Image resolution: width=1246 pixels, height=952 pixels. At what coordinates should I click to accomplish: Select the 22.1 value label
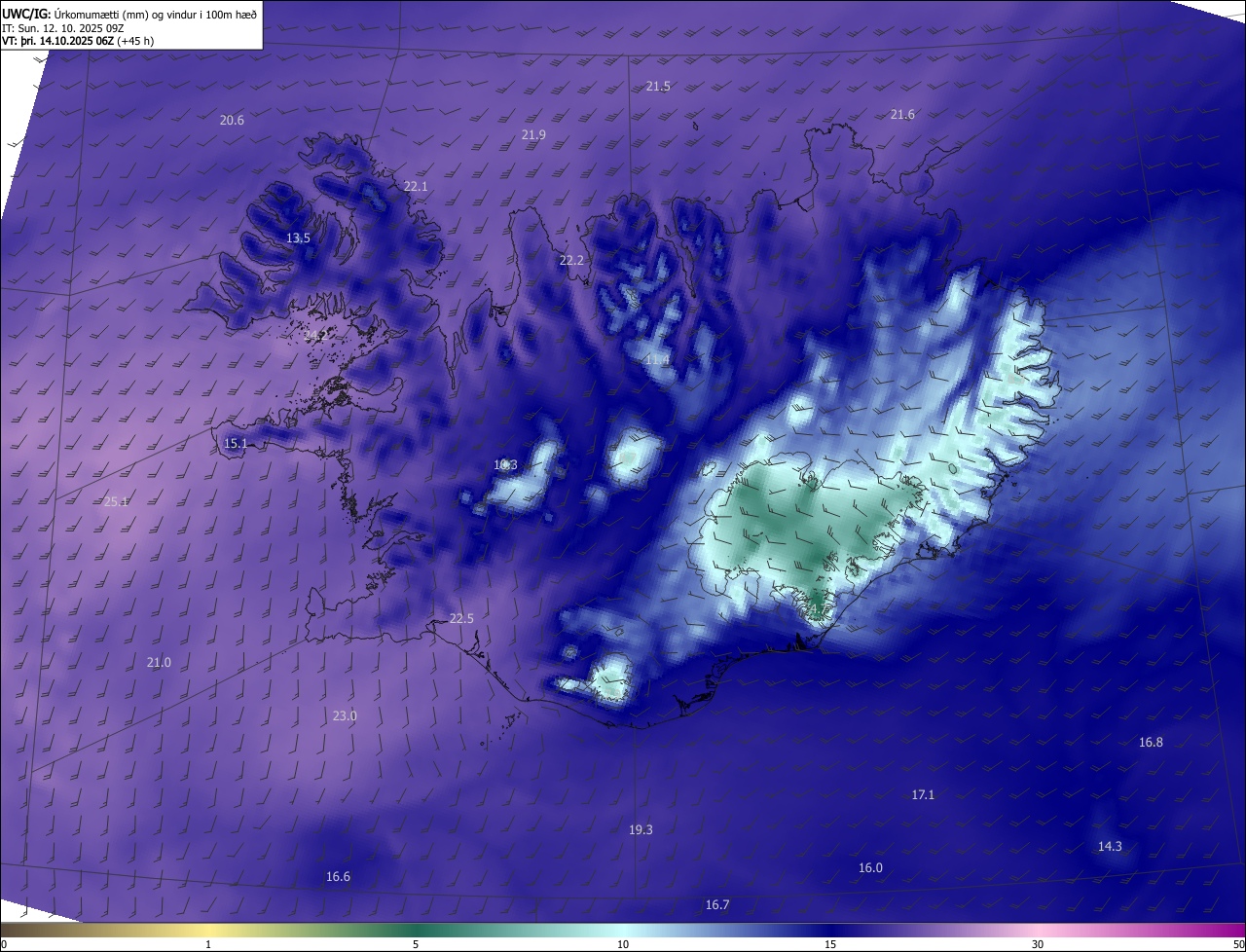tap(416, 186)
